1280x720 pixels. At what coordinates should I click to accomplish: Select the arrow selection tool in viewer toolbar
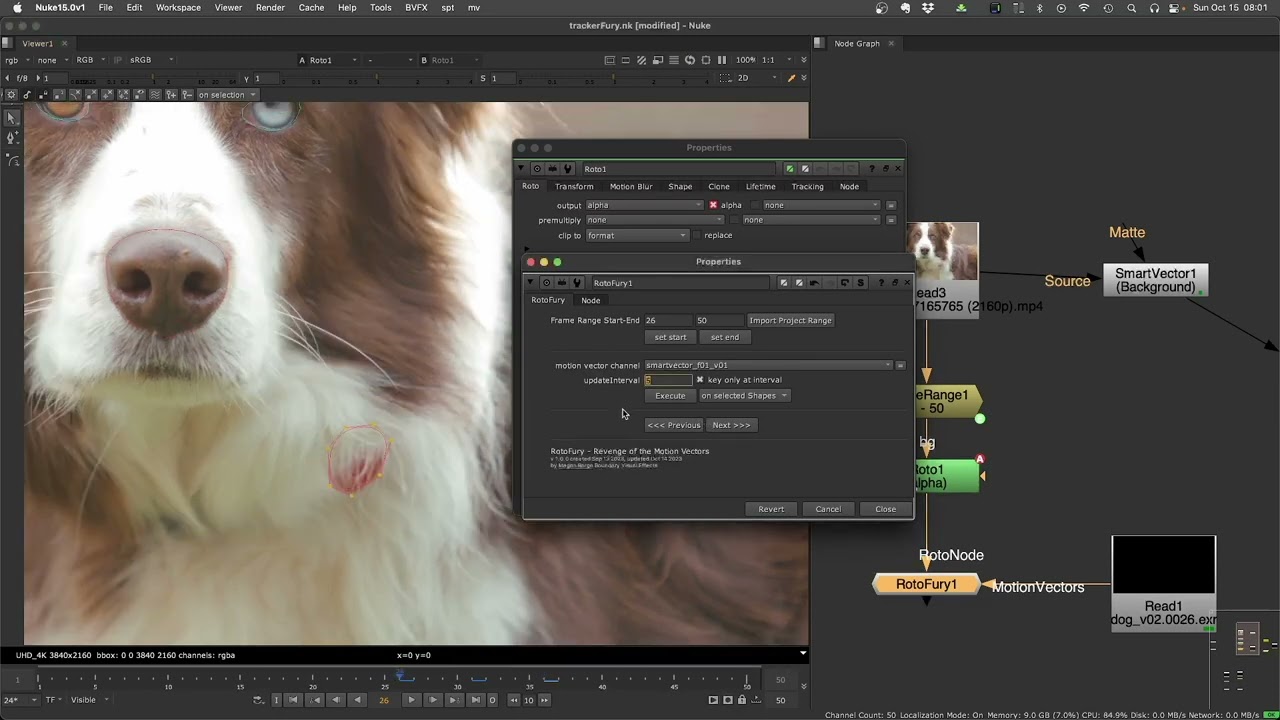tap(12, 118)
